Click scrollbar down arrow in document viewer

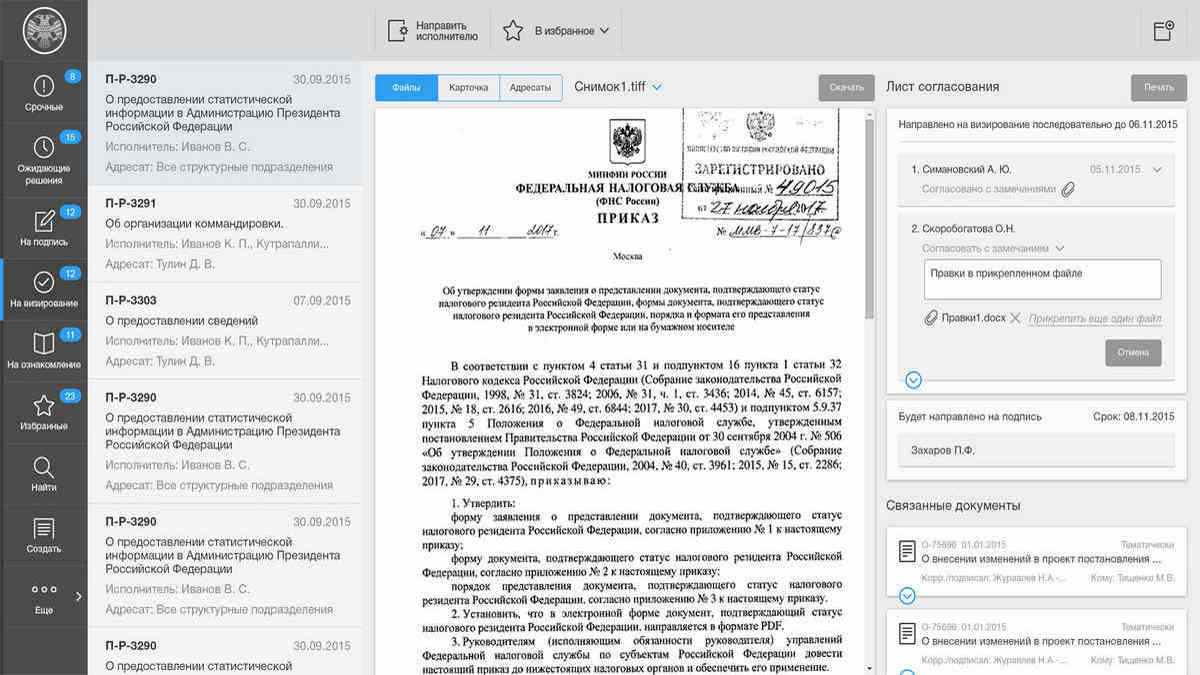tap(868, 667)
